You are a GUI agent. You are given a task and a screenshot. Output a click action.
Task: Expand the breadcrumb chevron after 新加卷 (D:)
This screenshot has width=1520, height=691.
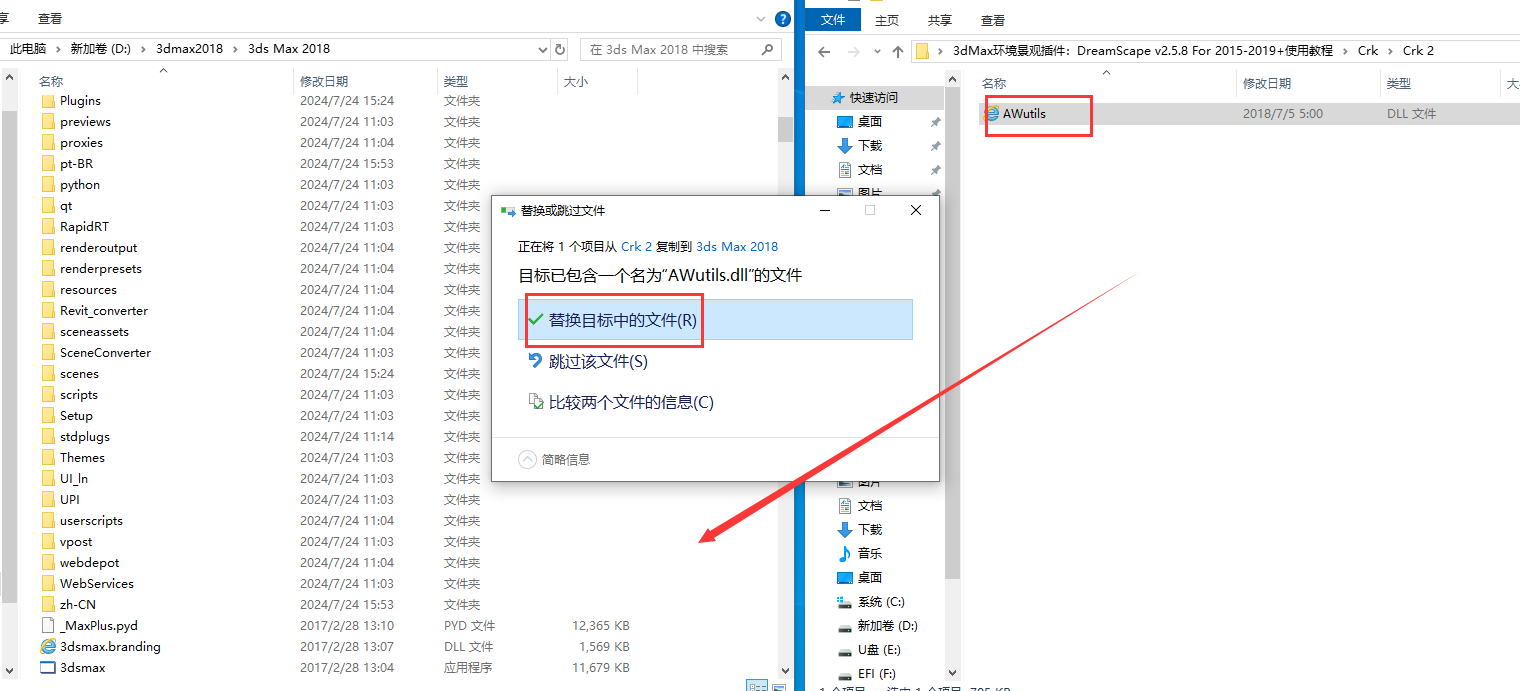point(144,48)
